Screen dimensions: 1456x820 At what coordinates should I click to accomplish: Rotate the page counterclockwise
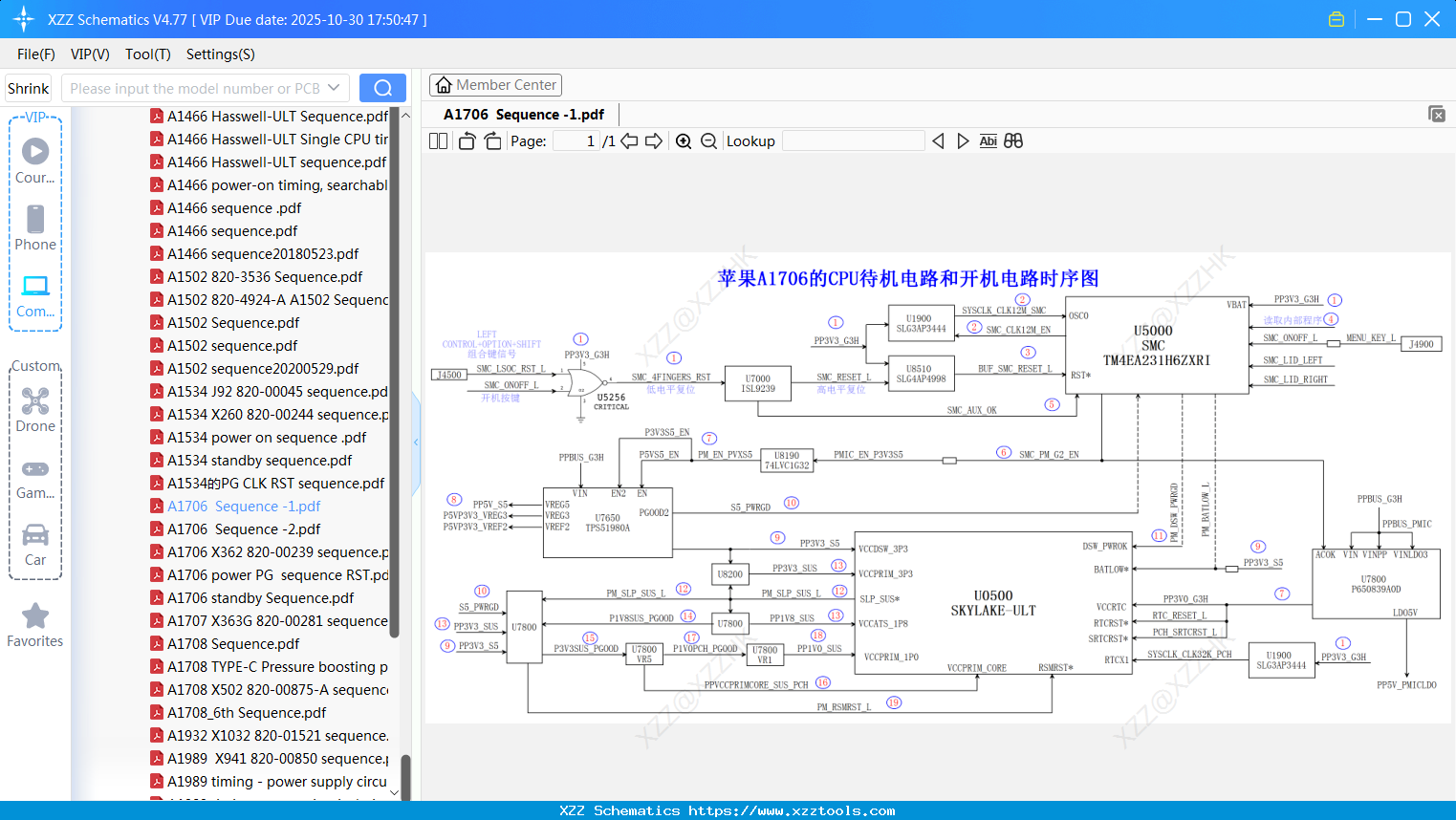(467, 141)
